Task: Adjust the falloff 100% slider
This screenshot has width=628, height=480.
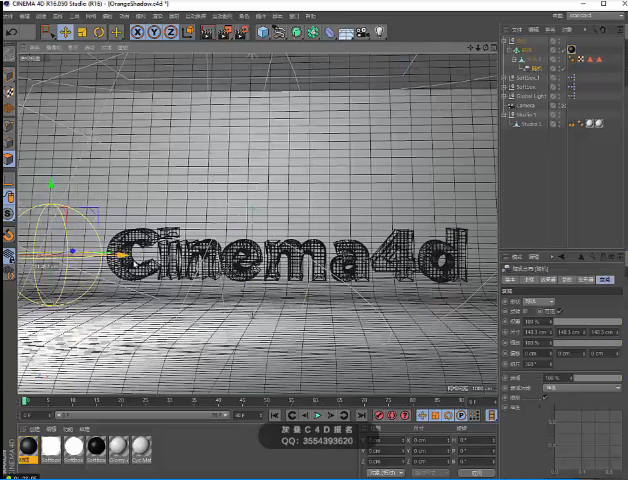Action: click(598, 378)
